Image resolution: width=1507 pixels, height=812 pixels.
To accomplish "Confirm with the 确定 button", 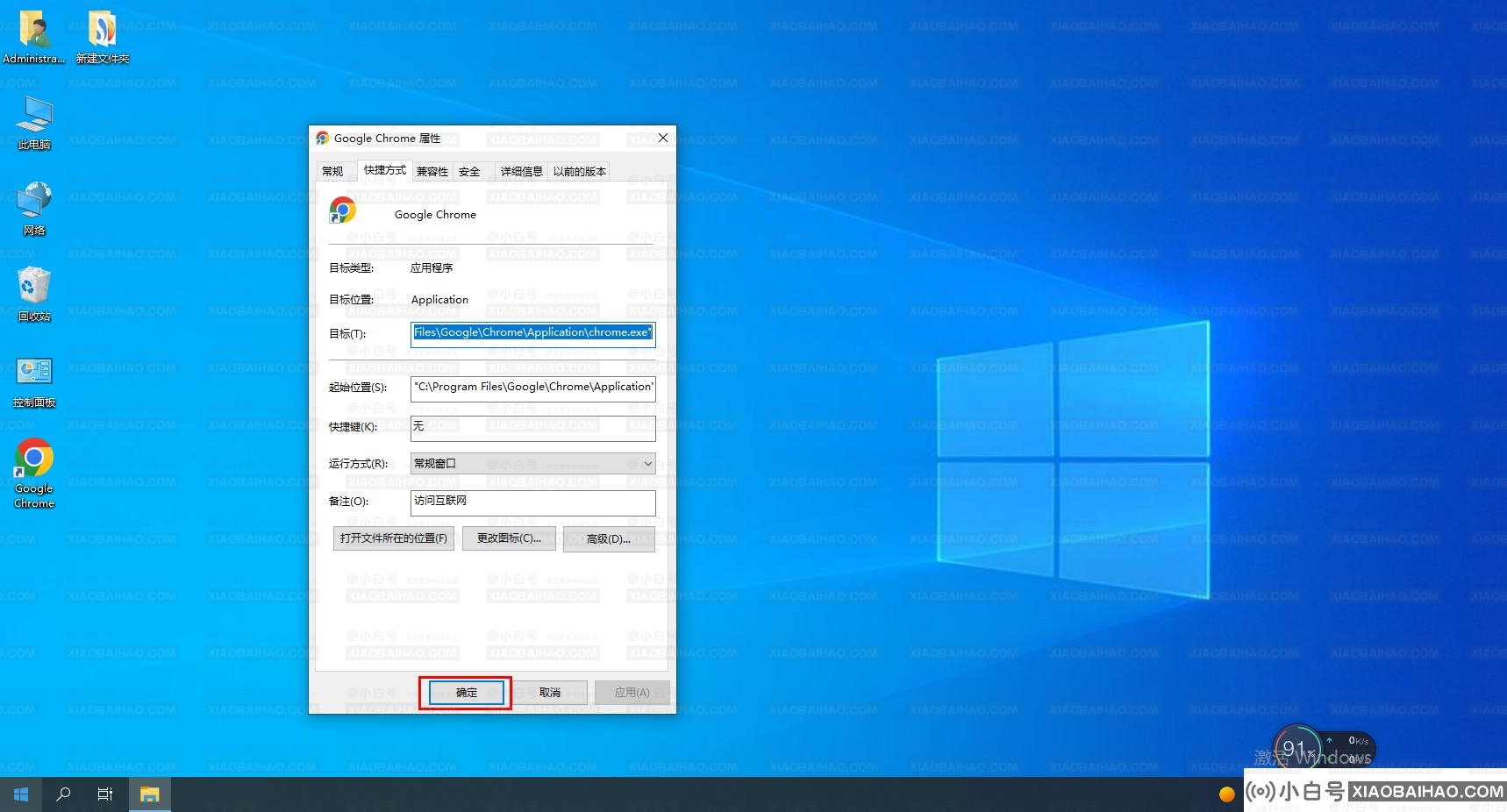I will (x=467, y=693).
